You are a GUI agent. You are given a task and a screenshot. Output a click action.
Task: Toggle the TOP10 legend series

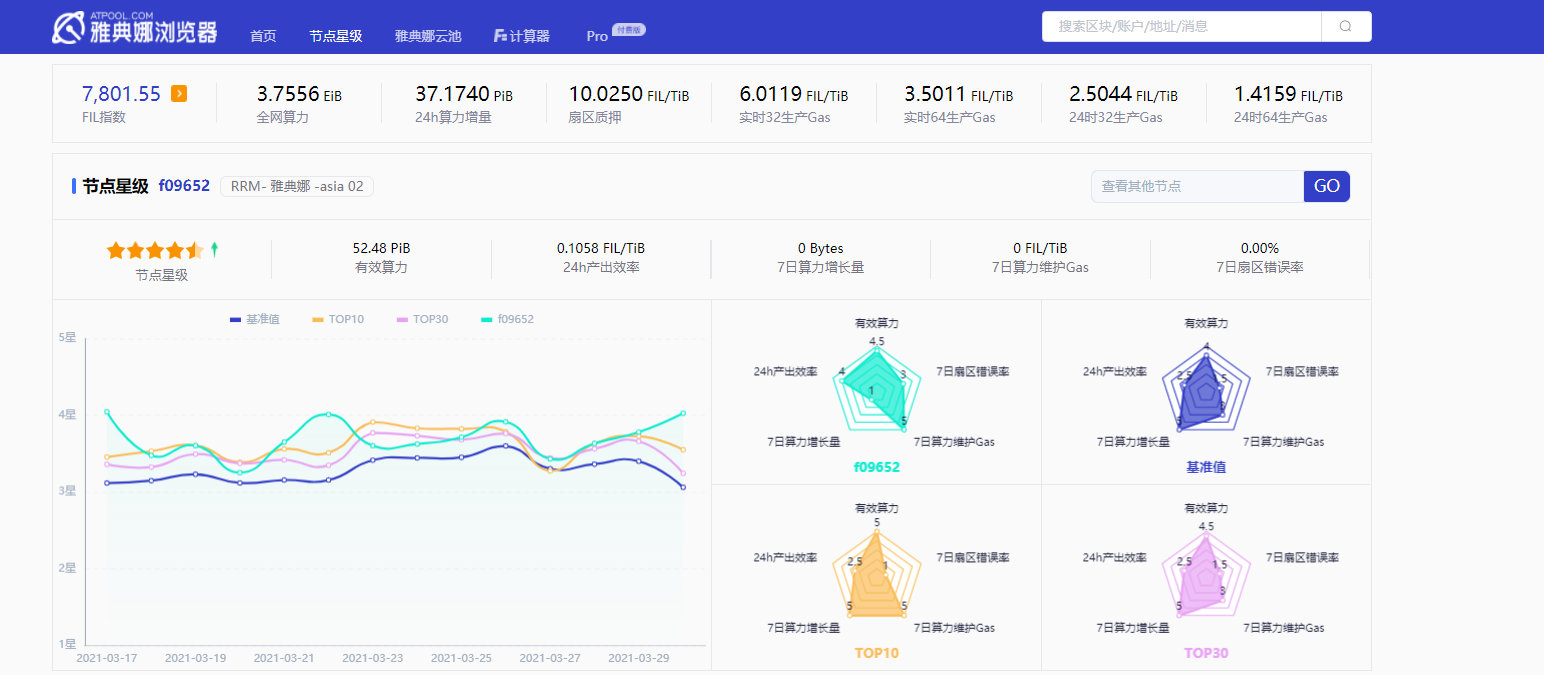tap(338, 319)
